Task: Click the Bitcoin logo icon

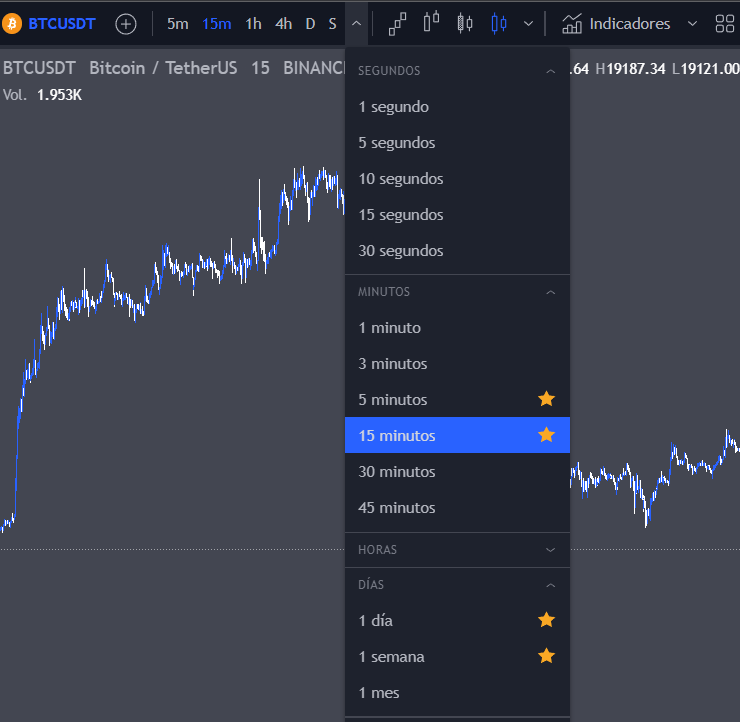Action: click(x=12, y=24)
